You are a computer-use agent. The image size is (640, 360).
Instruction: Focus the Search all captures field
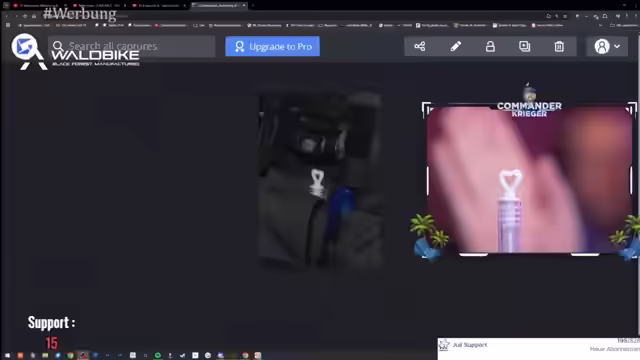coord(131,46)
